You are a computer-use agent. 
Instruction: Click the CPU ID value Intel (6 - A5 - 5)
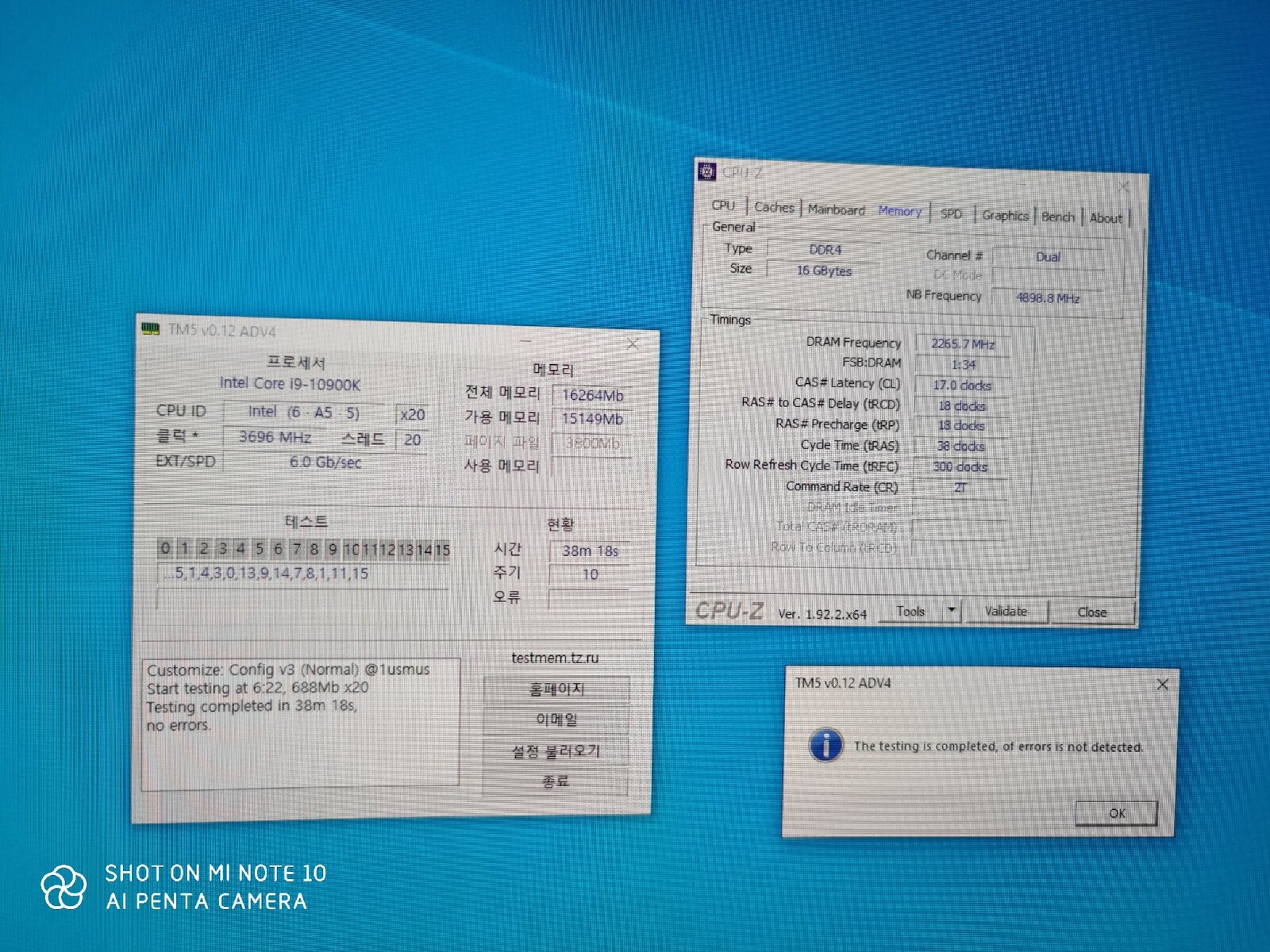point(304,412)
